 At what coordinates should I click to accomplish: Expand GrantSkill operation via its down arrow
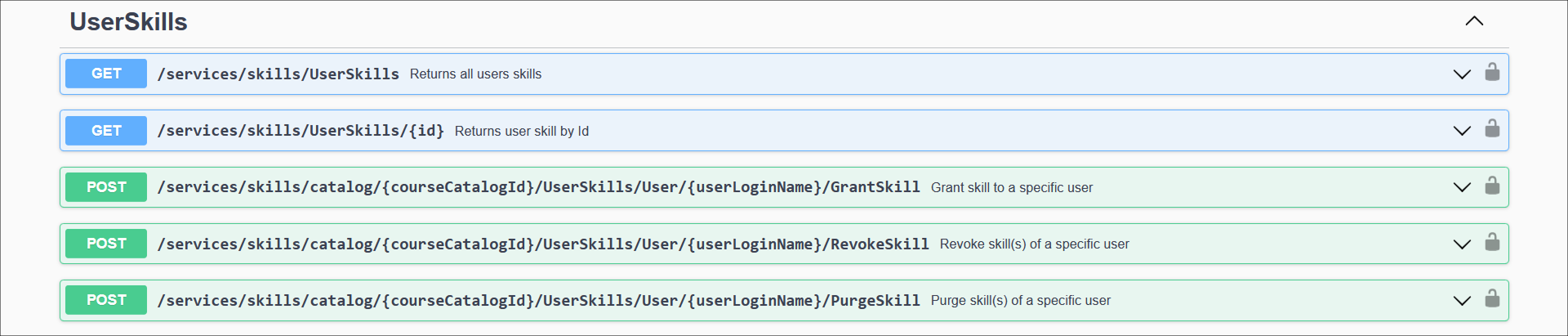[x=1462, y=187]
